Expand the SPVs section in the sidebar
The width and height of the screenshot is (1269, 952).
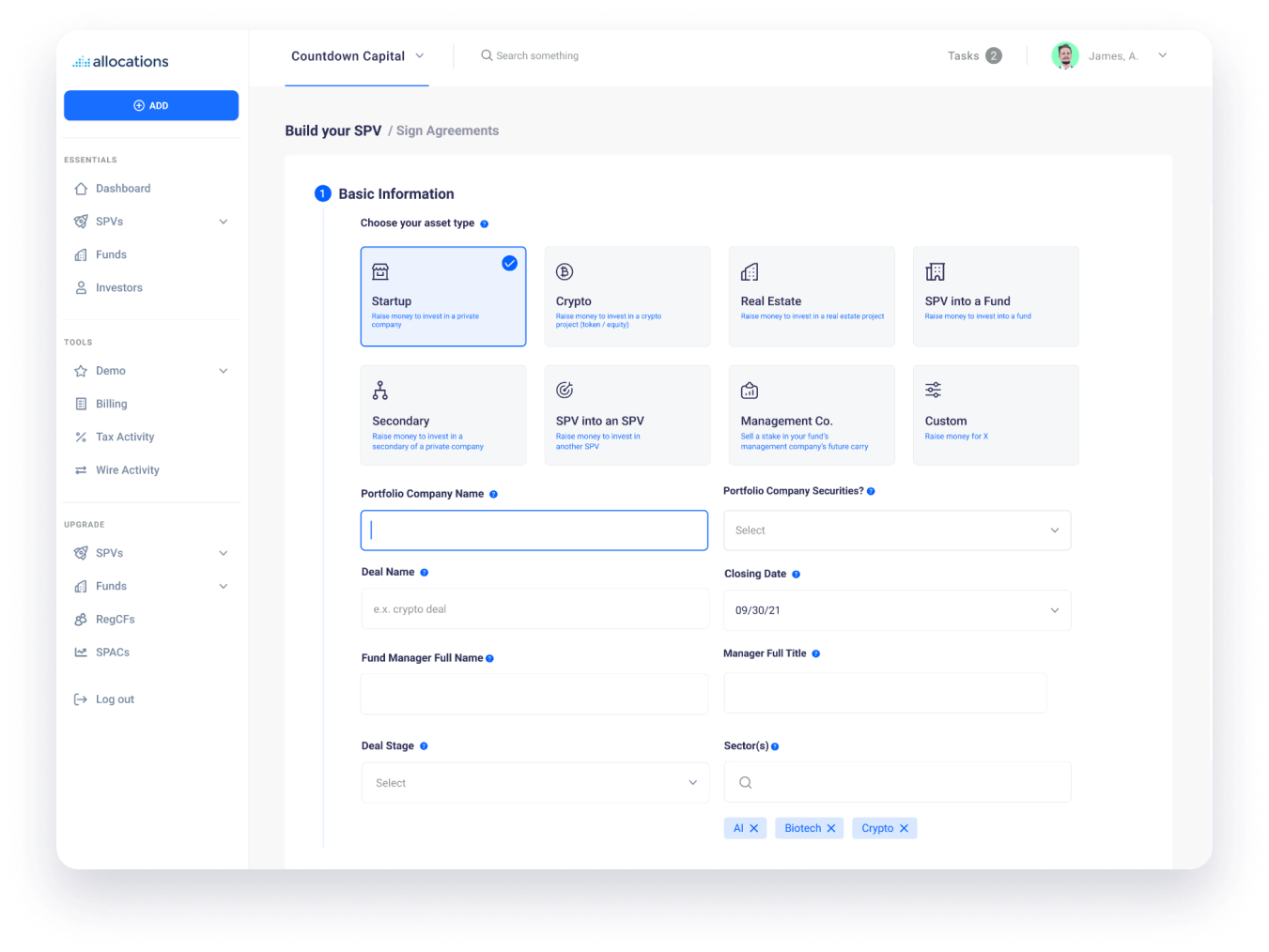(x=224, y=221)
